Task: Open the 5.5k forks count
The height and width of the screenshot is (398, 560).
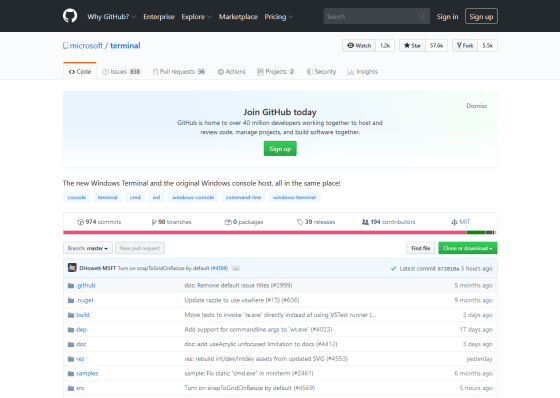Action: (488, 45)
